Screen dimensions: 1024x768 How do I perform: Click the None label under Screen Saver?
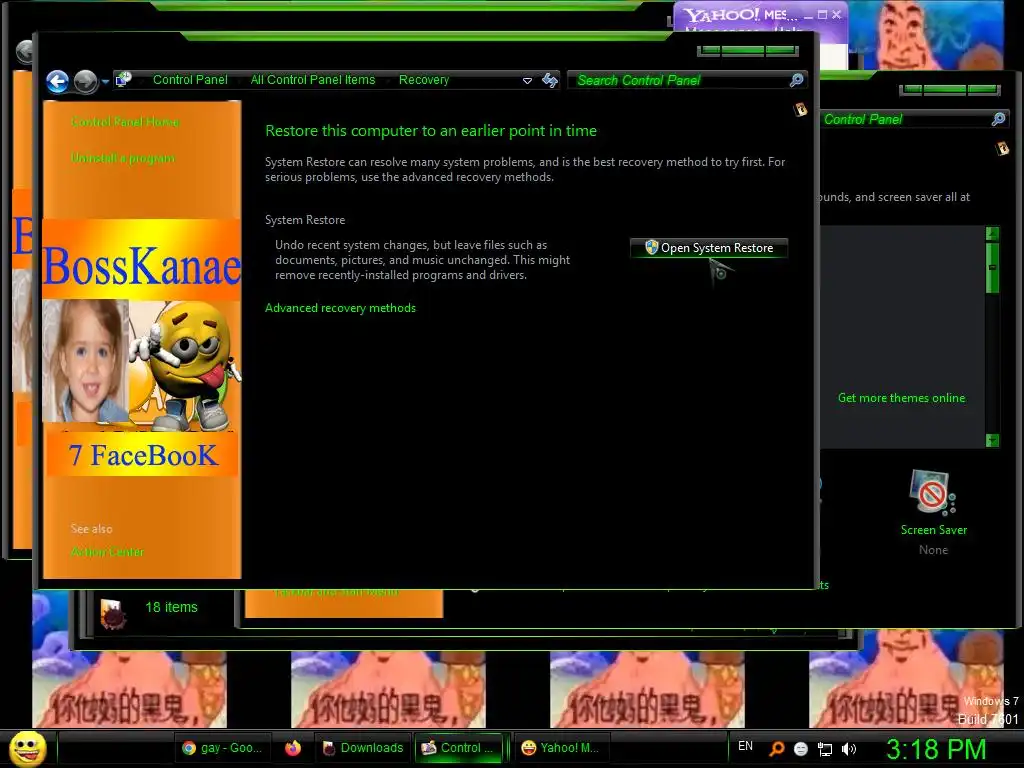933,550
